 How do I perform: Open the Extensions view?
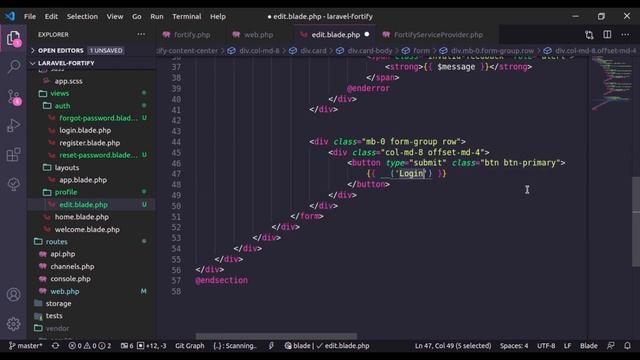[x=13, y=155]
